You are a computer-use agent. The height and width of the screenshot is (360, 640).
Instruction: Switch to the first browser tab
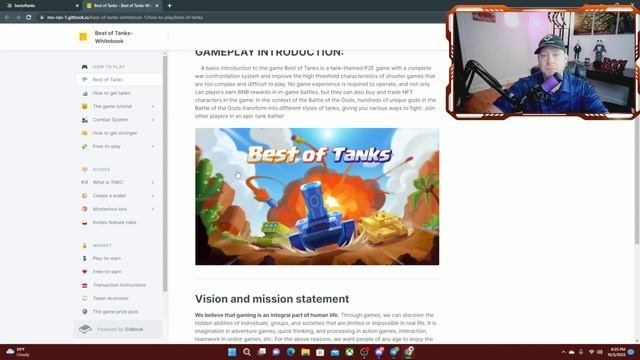pos(41,6)
